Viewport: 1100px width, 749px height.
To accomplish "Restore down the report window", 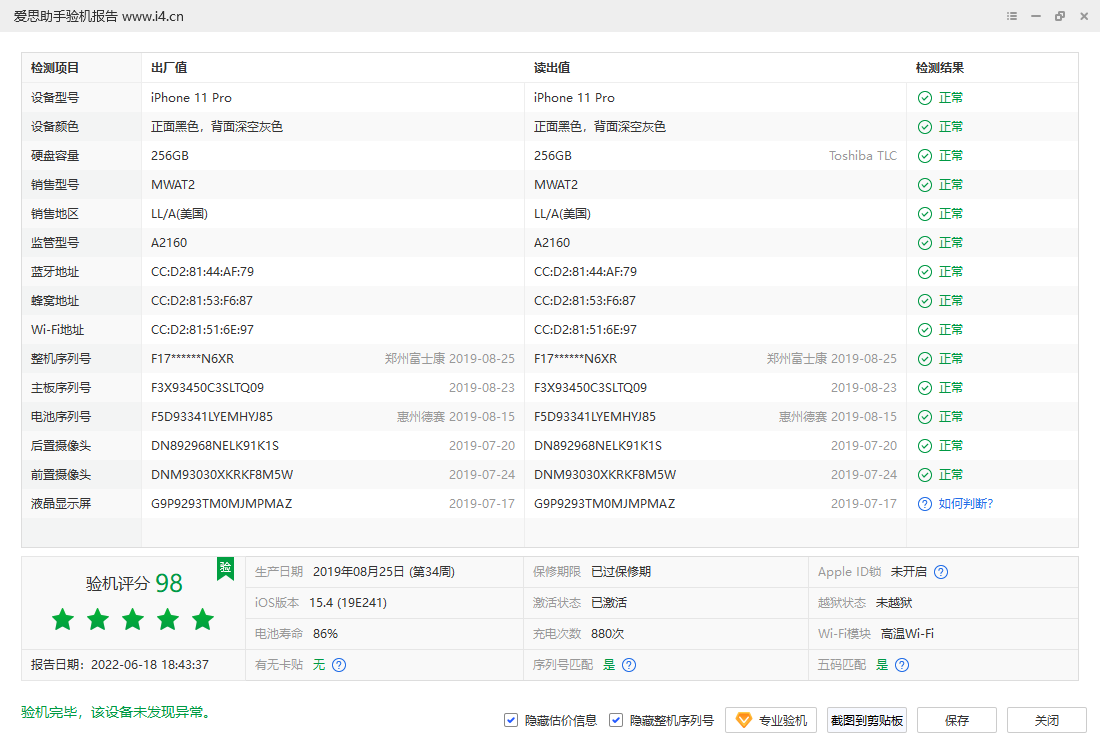I will [1059, 16].
